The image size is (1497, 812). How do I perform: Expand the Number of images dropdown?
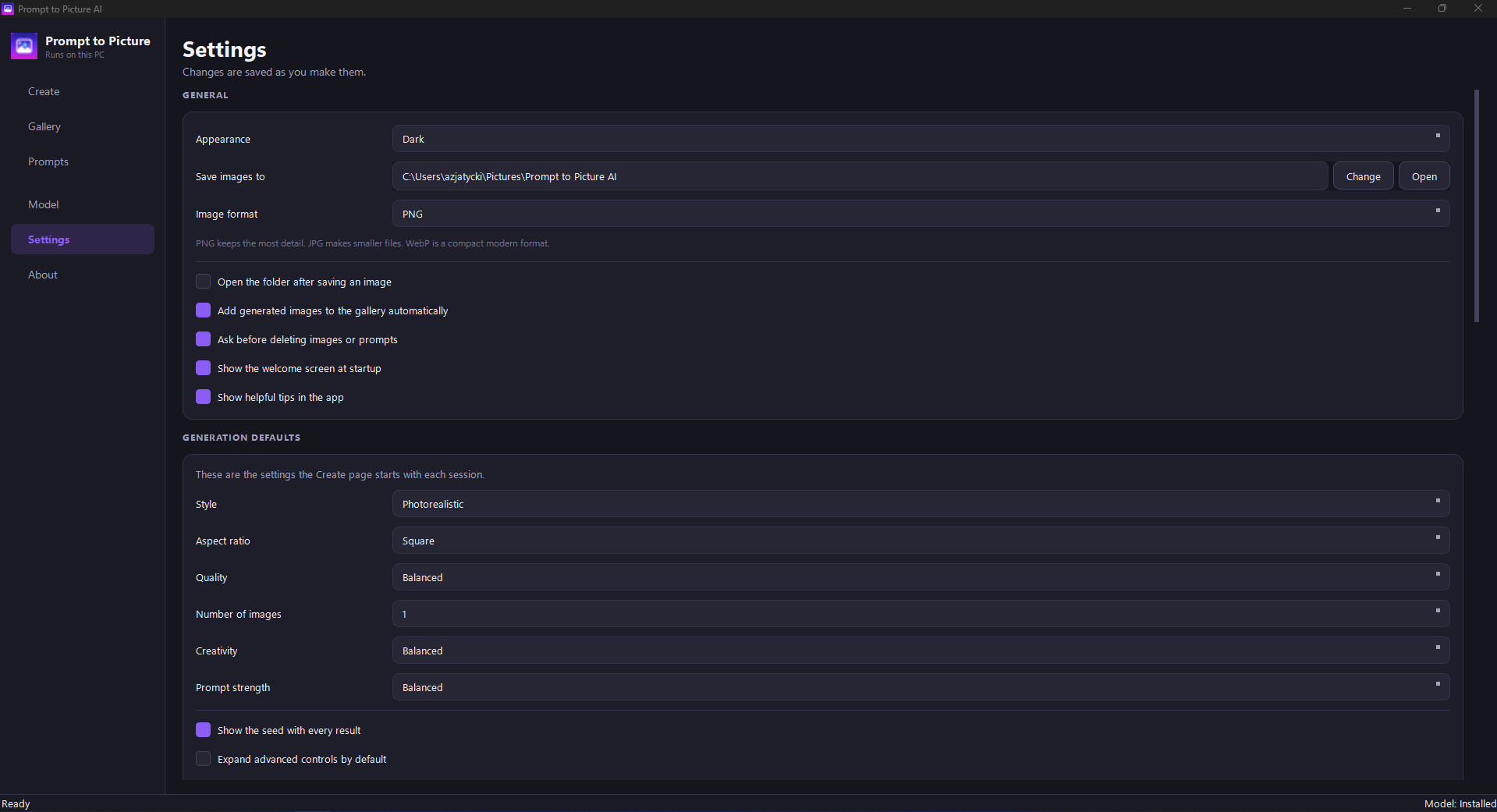[x=921, y=614]
